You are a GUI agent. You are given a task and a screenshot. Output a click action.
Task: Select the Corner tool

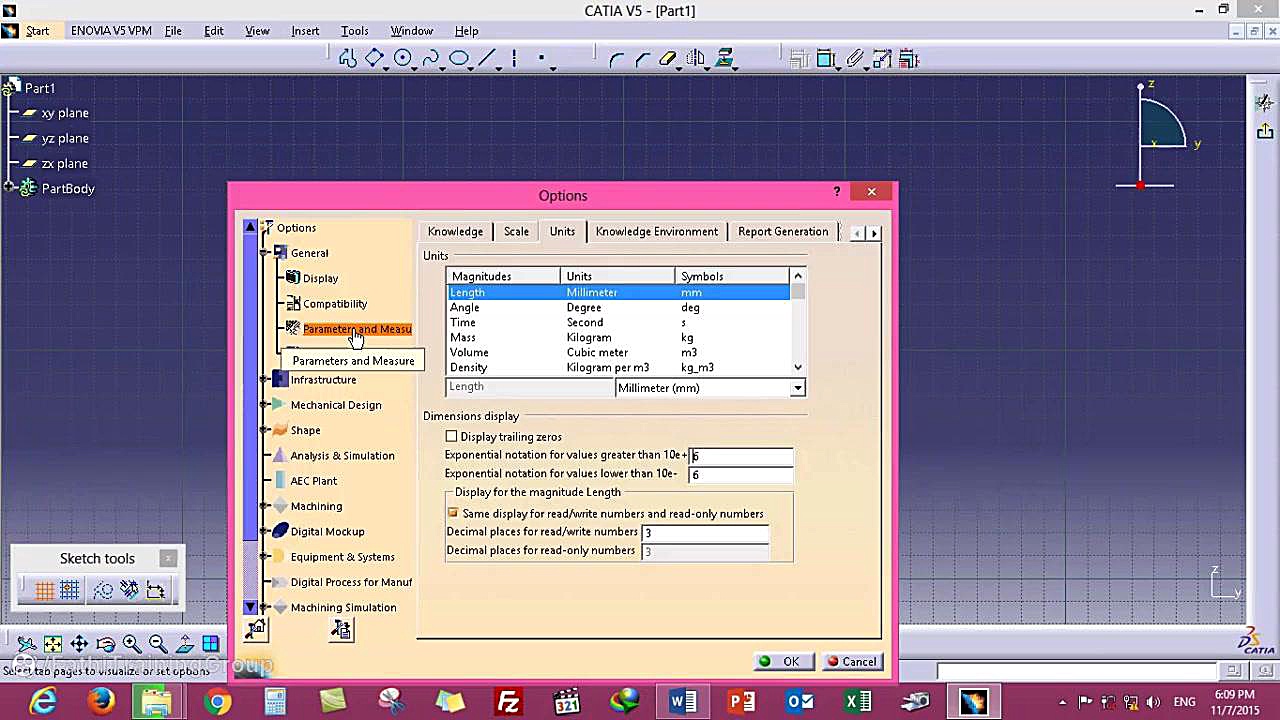(x=616, y=59)
